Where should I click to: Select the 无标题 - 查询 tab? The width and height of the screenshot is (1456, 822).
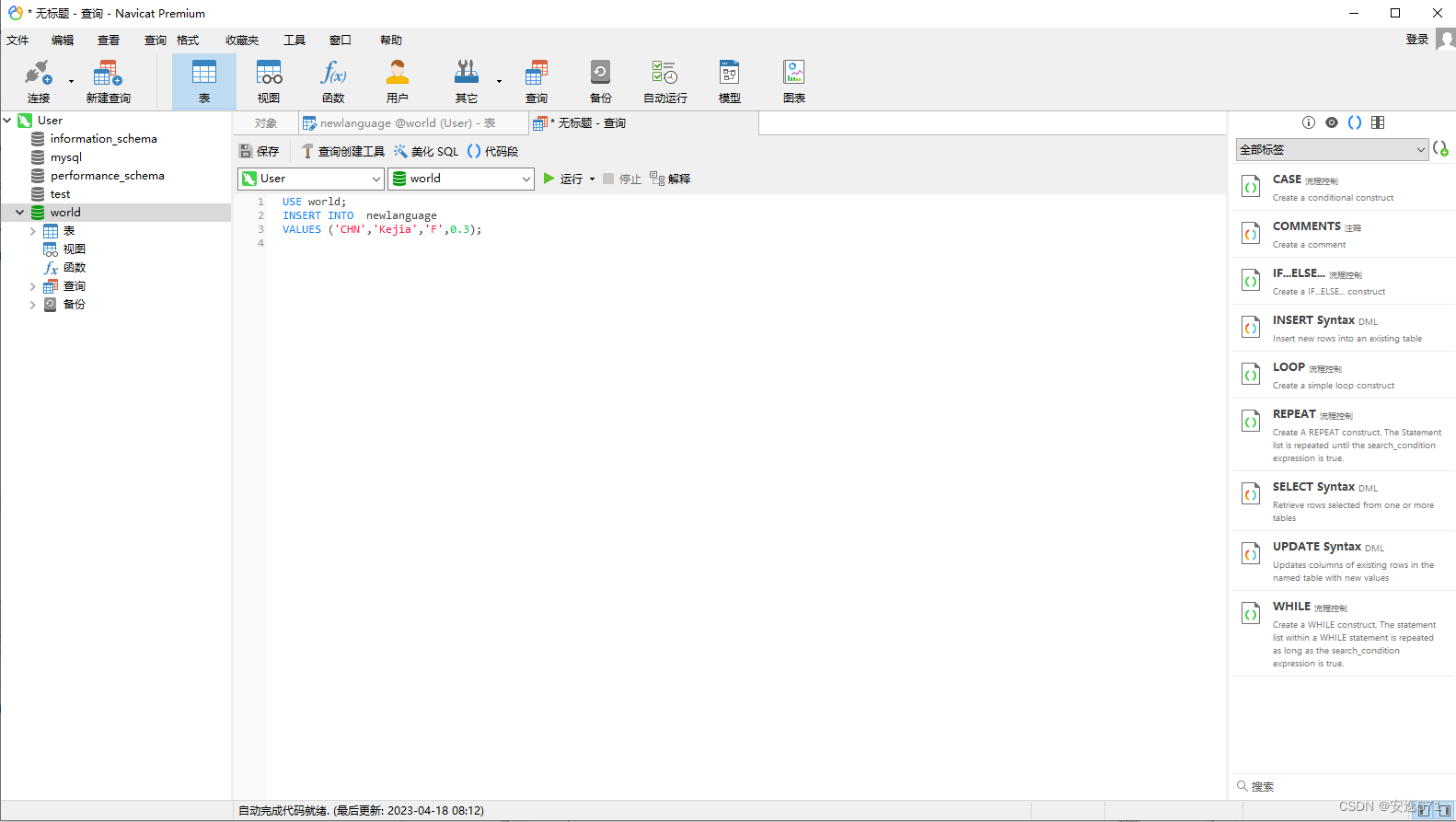pyautogui.click(x=643, y=123)
